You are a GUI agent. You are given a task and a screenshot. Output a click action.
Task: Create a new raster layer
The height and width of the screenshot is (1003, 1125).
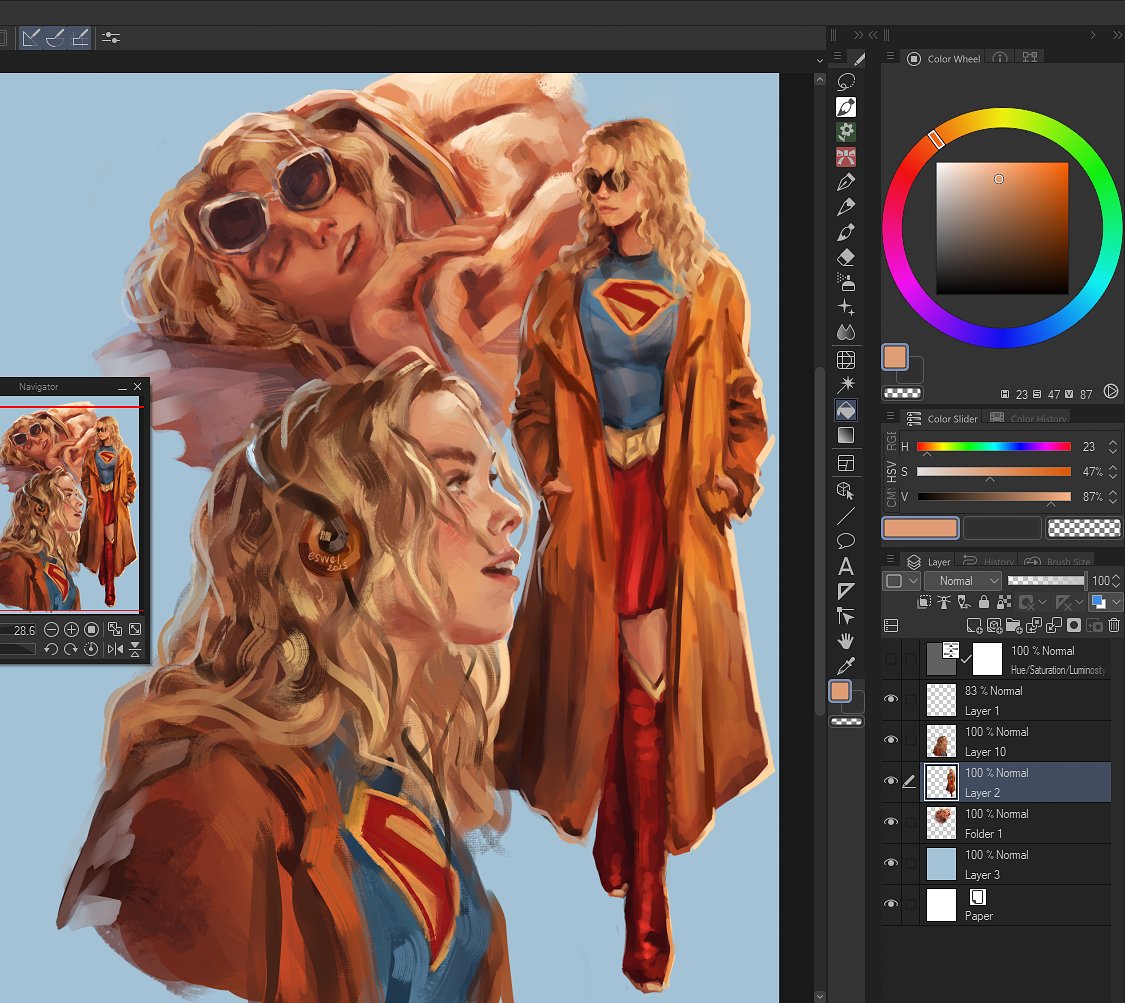pos(974,626)
